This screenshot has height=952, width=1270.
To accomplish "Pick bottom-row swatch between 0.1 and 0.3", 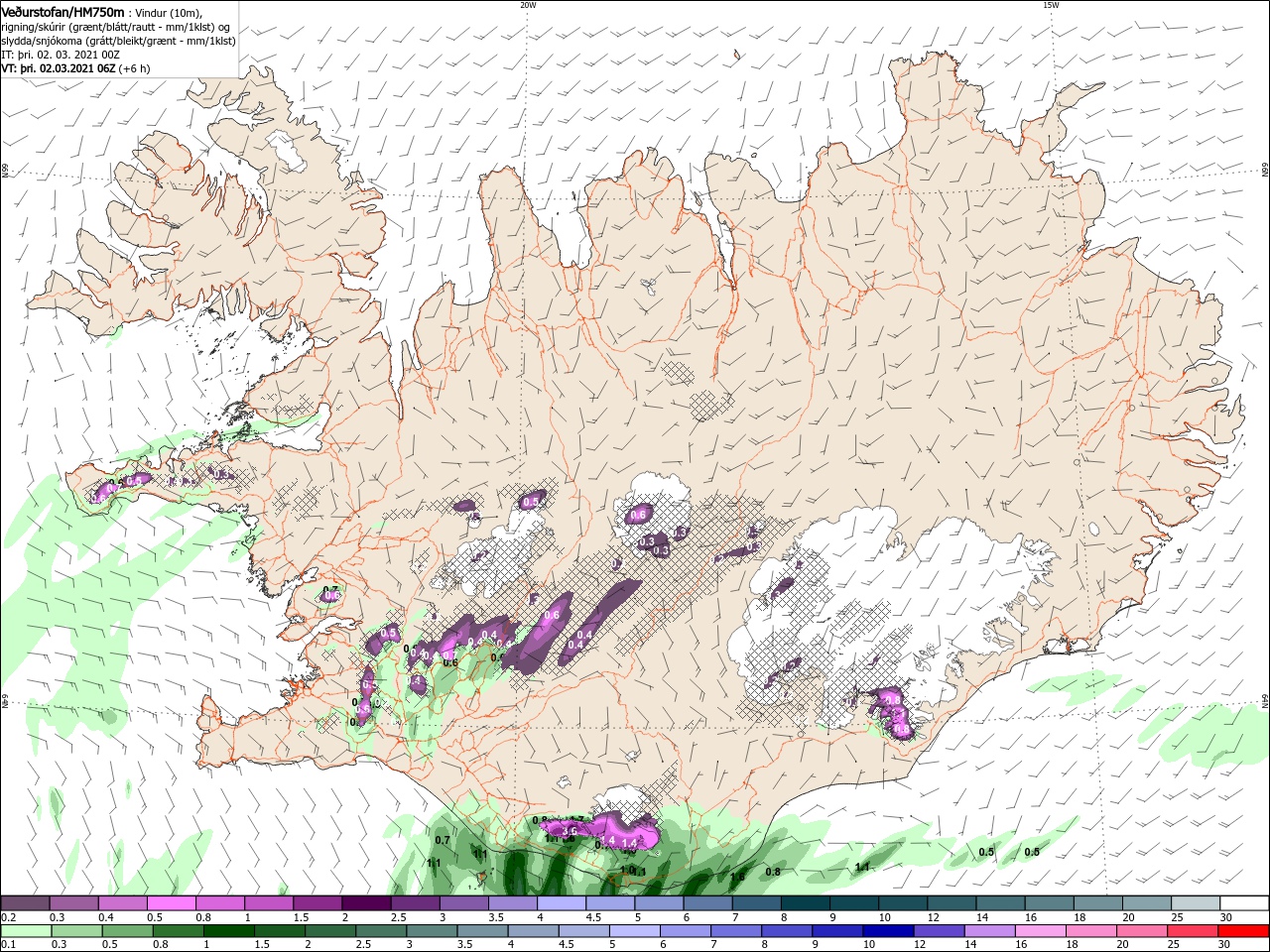I will 26,931.
